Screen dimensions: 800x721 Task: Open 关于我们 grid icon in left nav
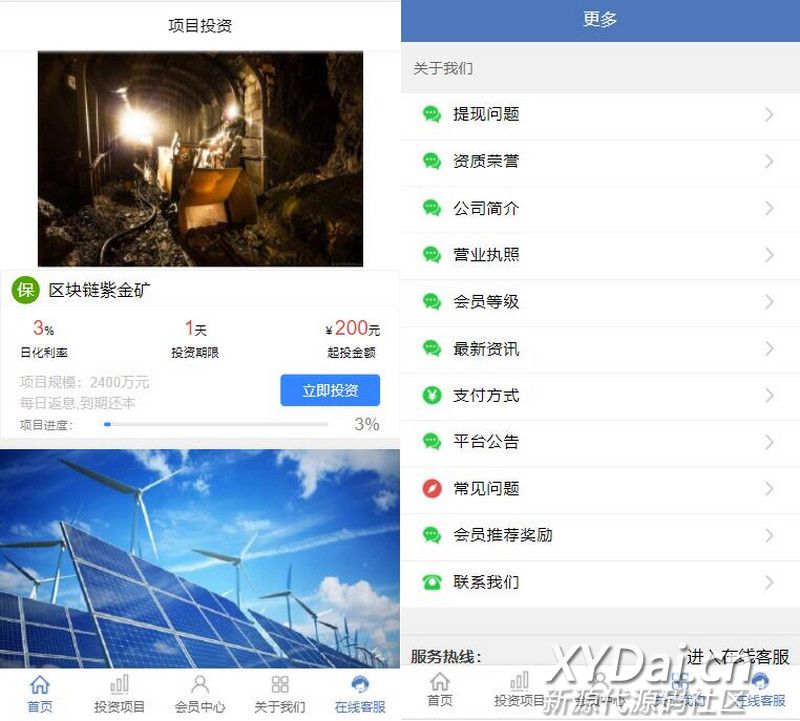pos(280,685)
